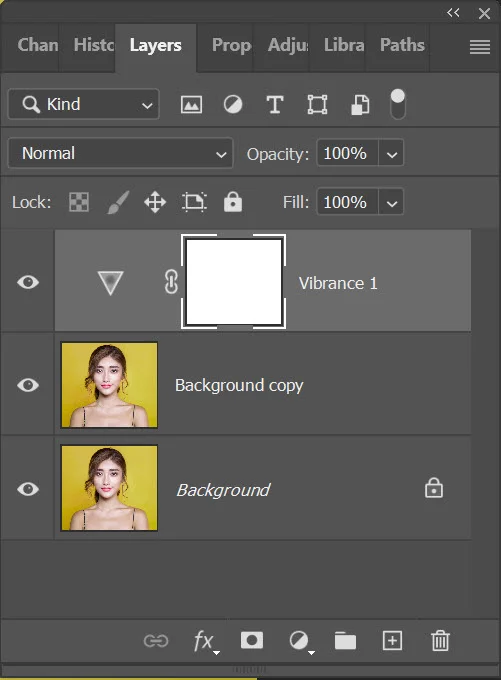The width and height of the screenshot is (501, 680).
Task: Select the Background copy layer thumbnail
Action: pyautogui.click(x=109, y=385)
